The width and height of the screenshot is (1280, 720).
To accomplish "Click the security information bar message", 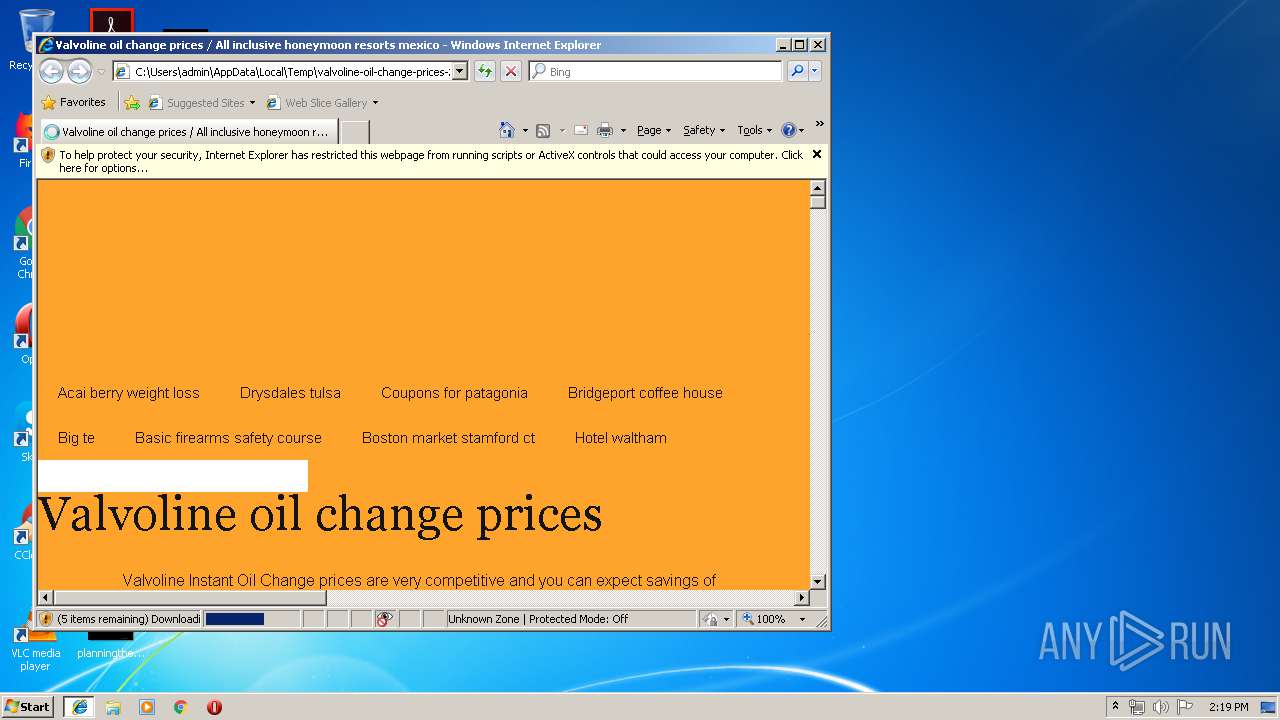I will click(x=431, y=161).
